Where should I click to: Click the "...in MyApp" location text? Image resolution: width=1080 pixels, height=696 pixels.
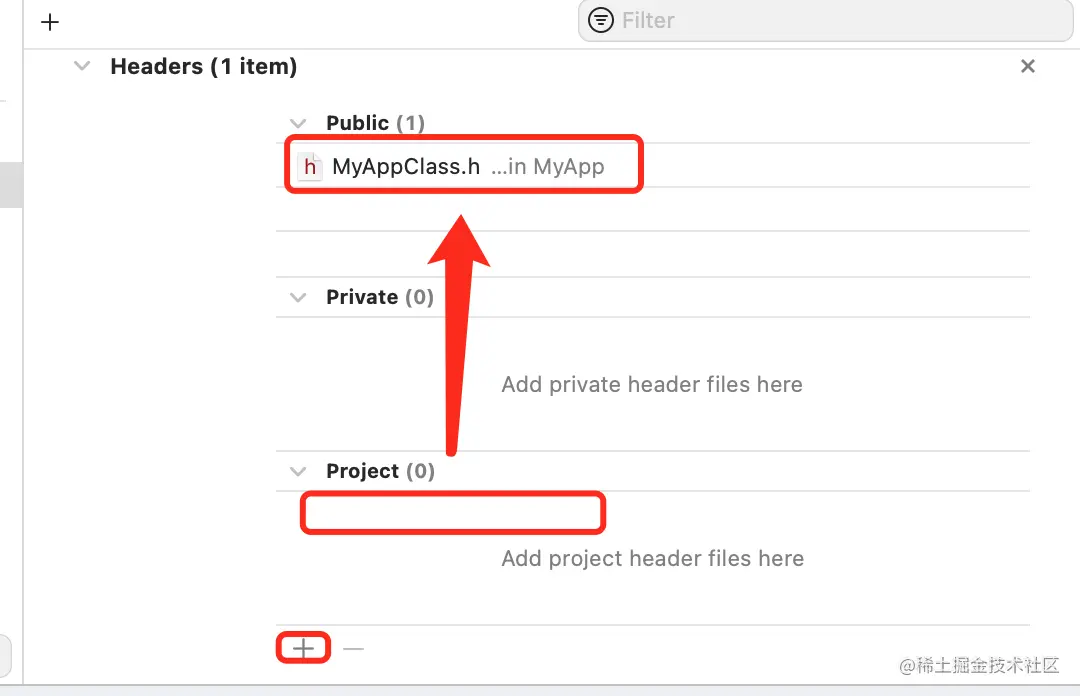548,166
